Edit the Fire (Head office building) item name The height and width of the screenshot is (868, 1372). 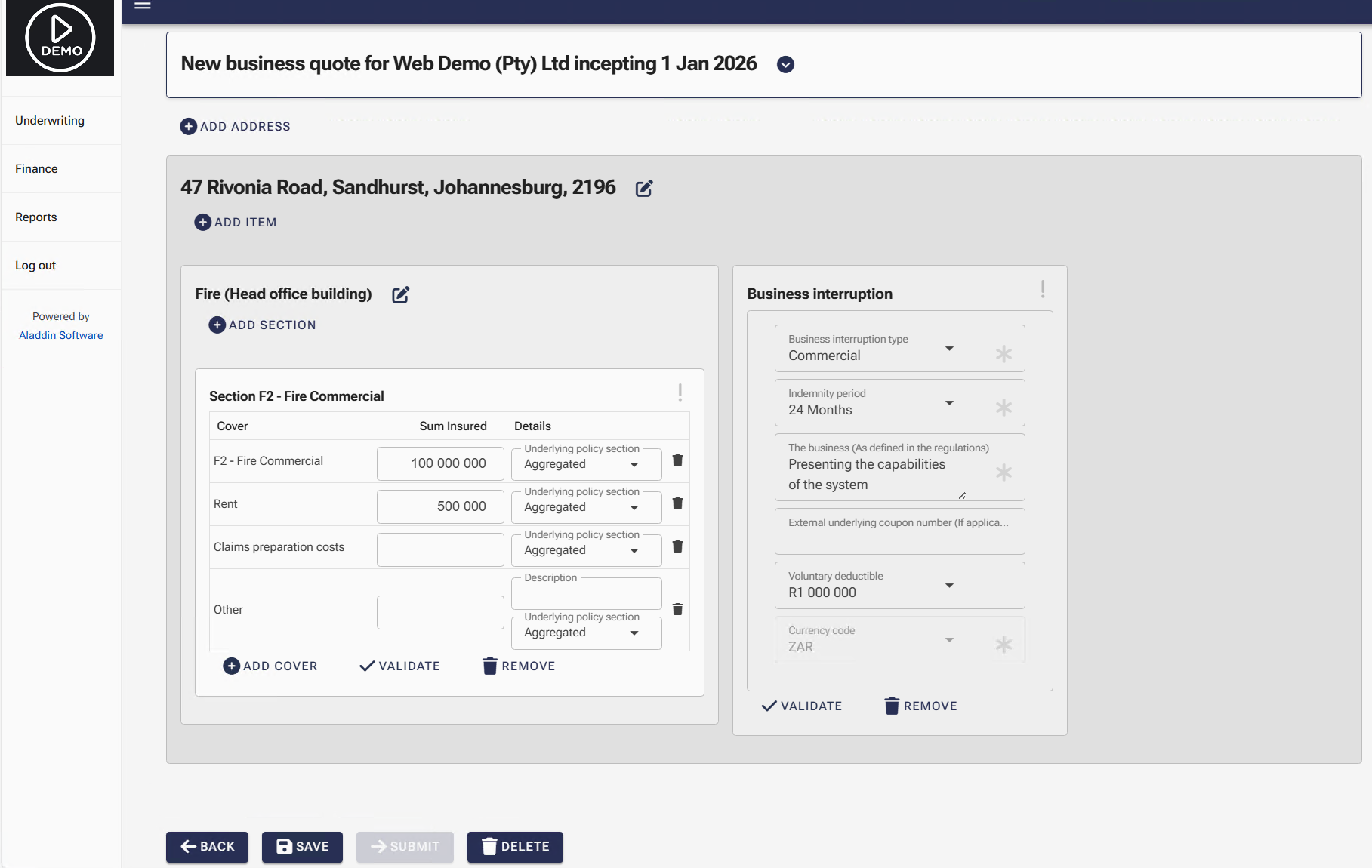pyautogui.click(x=400, y=294)
